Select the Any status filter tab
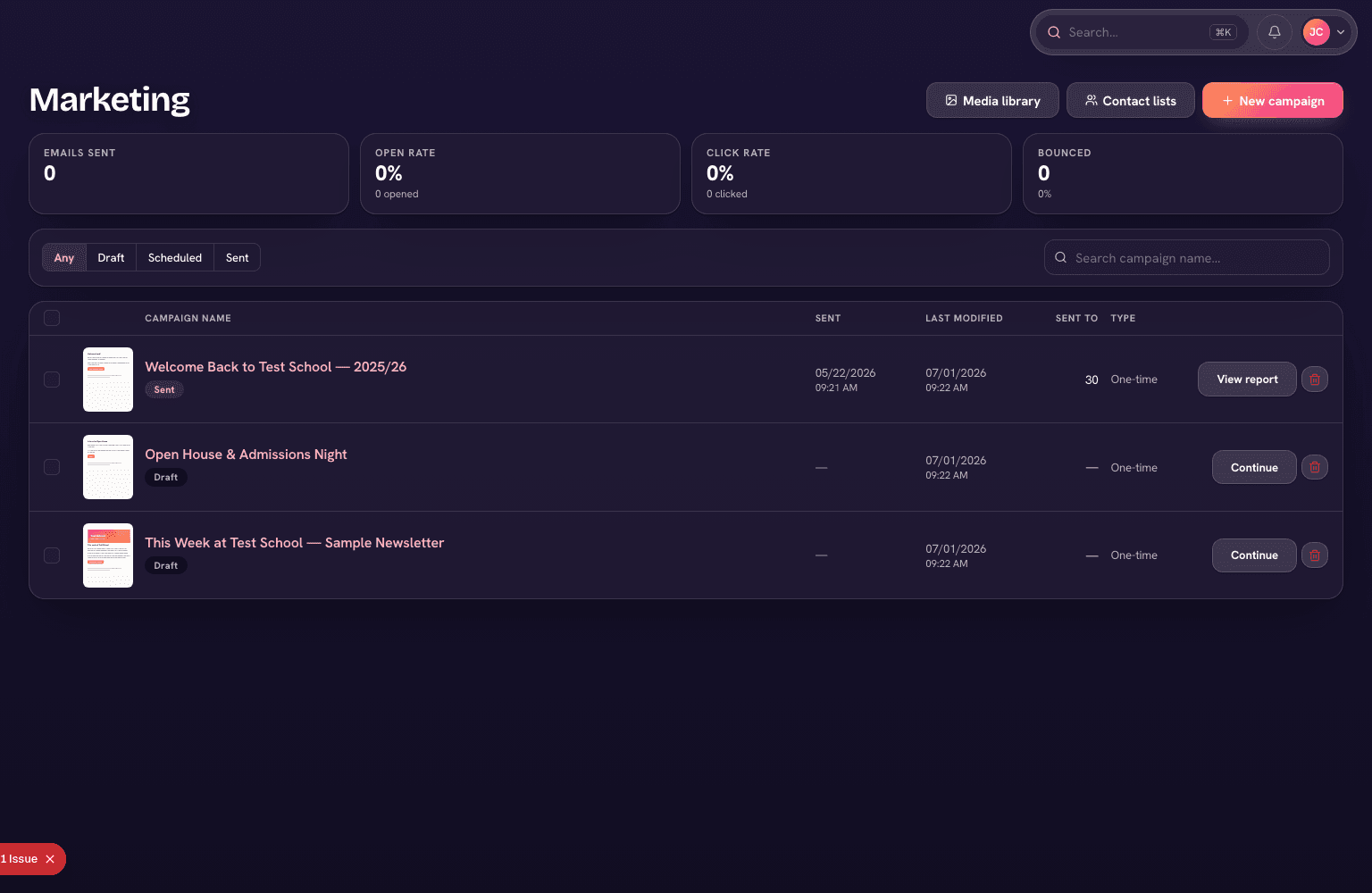This screenshot has width=1372, height=893. click(x=64, y=258)
